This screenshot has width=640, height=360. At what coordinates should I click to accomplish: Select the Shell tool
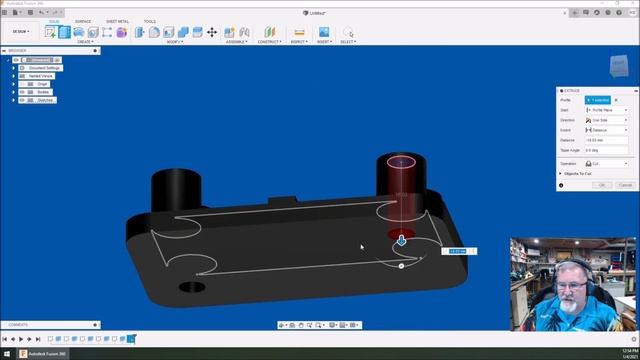(x=169, y=32)
